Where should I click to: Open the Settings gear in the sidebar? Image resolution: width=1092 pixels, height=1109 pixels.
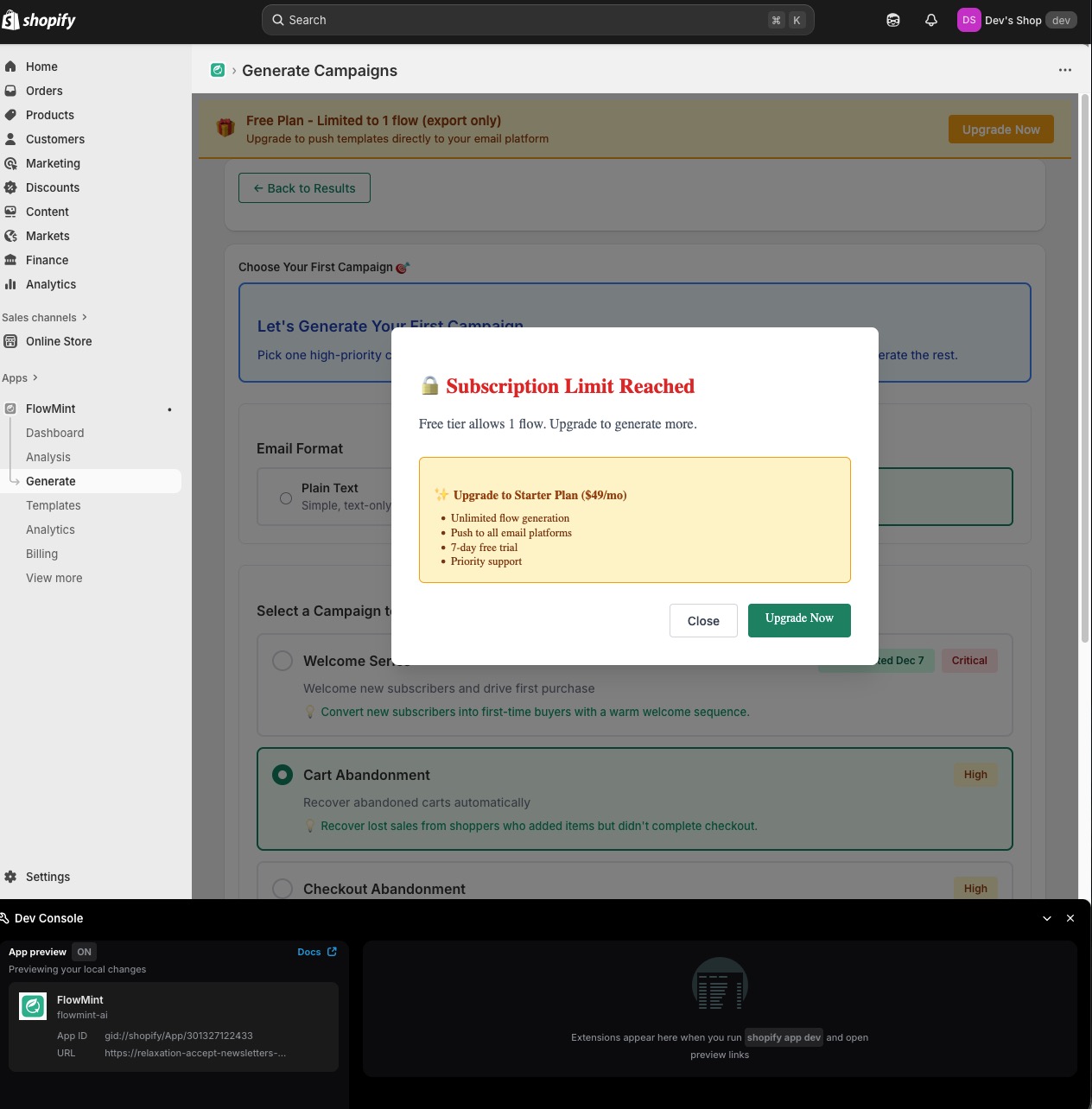coord(11,876)
